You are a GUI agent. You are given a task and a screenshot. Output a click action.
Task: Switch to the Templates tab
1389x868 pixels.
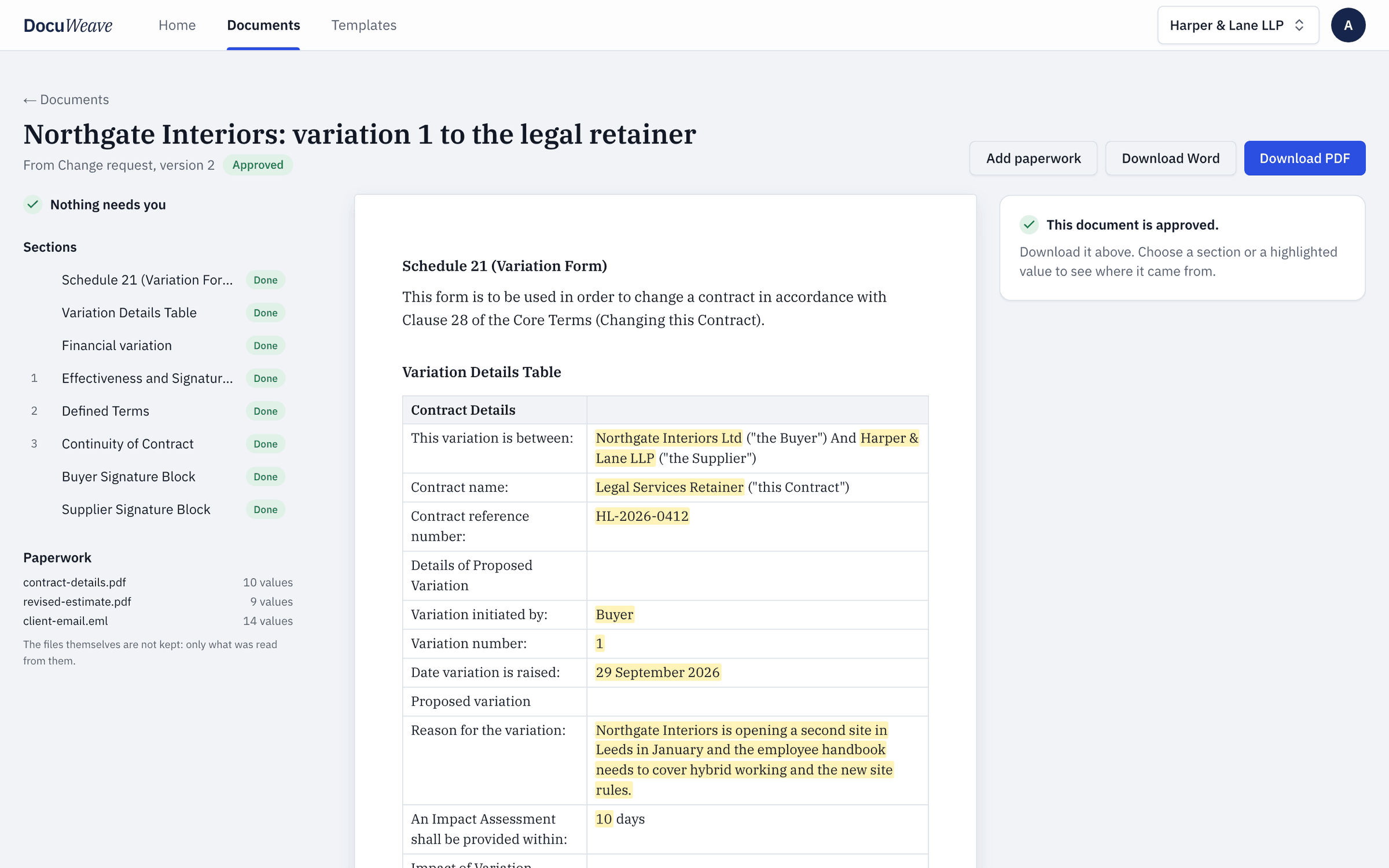[363, 25]
